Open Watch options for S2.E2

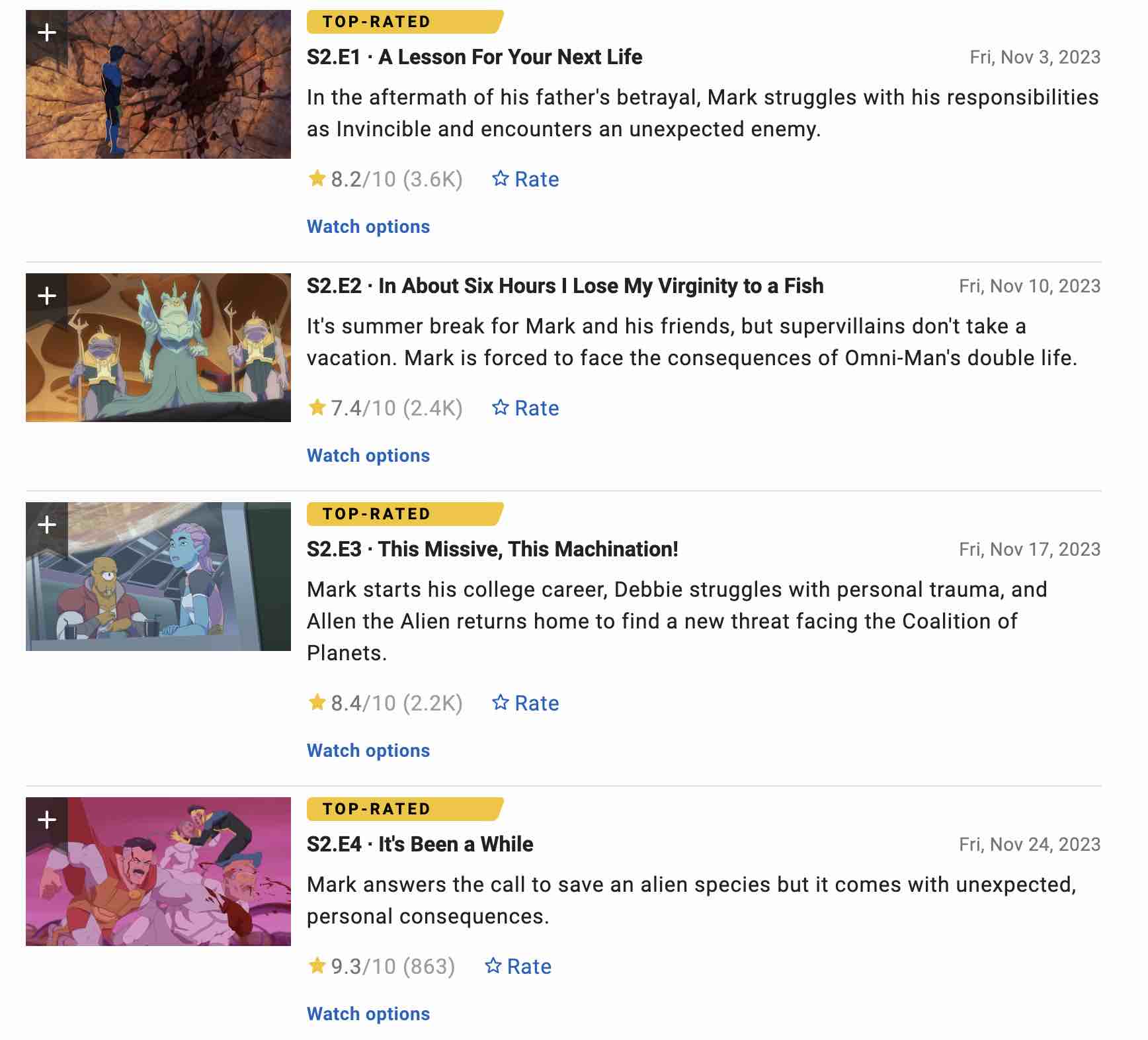click(x=368, y=455)
